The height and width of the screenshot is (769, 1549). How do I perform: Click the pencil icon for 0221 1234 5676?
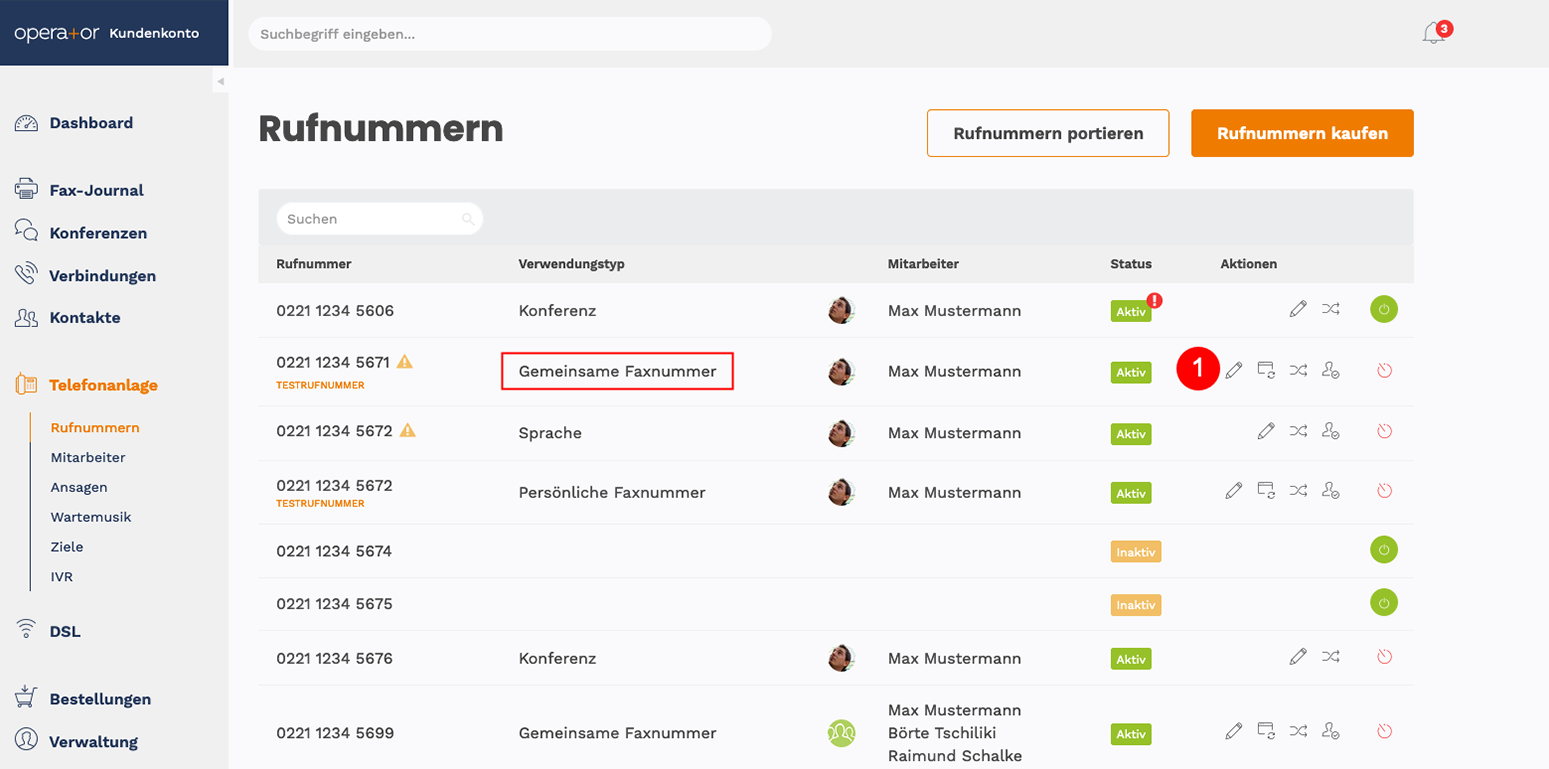(x=1298, y=656)
